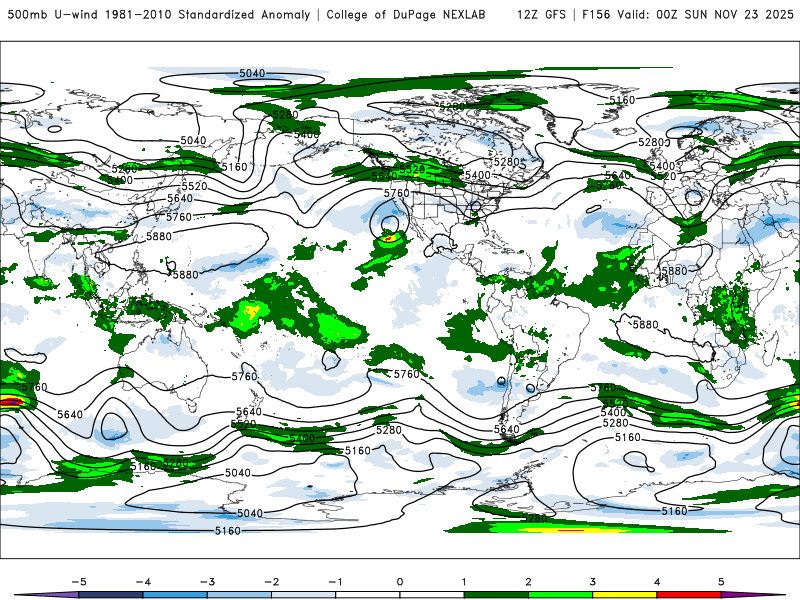This screenshot has height=600, width=800.
Task: Click the '-1' tick label on the color bar
Action: click(335, 582)
